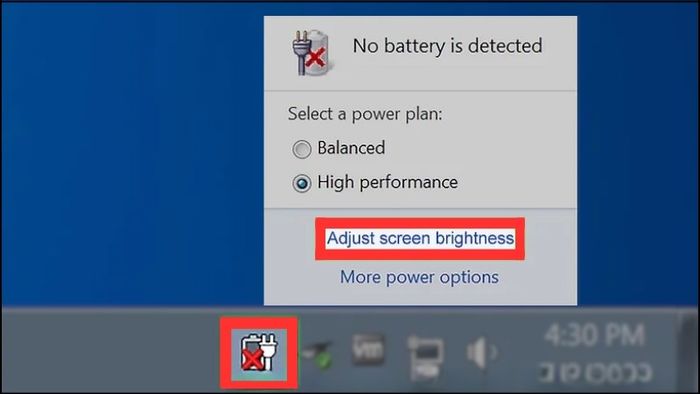Open Adjust screen brightness link
This screenshot has width=700, height=394.
click(420, 238)
